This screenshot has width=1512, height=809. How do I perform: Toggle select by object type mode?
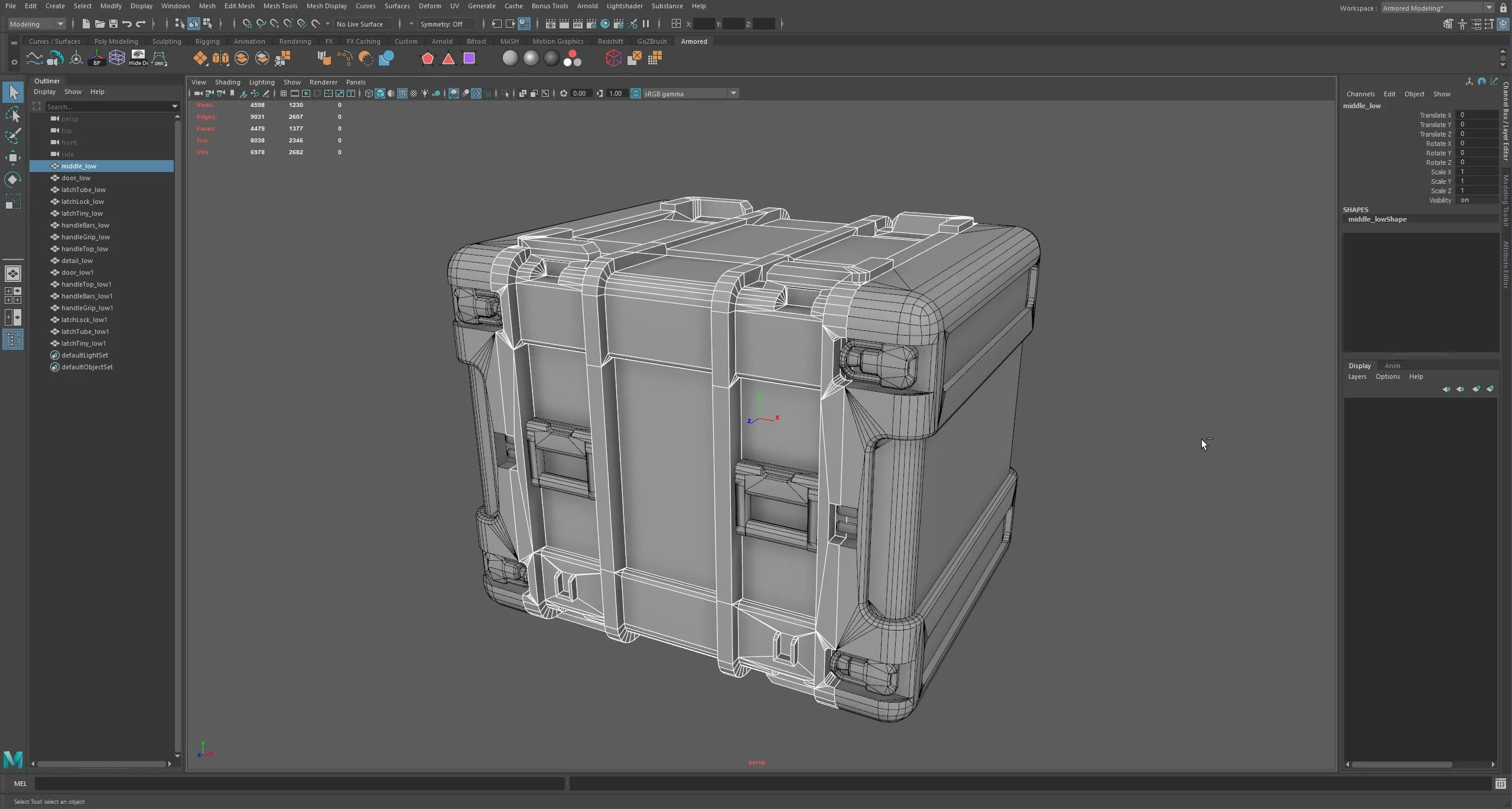click(x=194, y=24)
